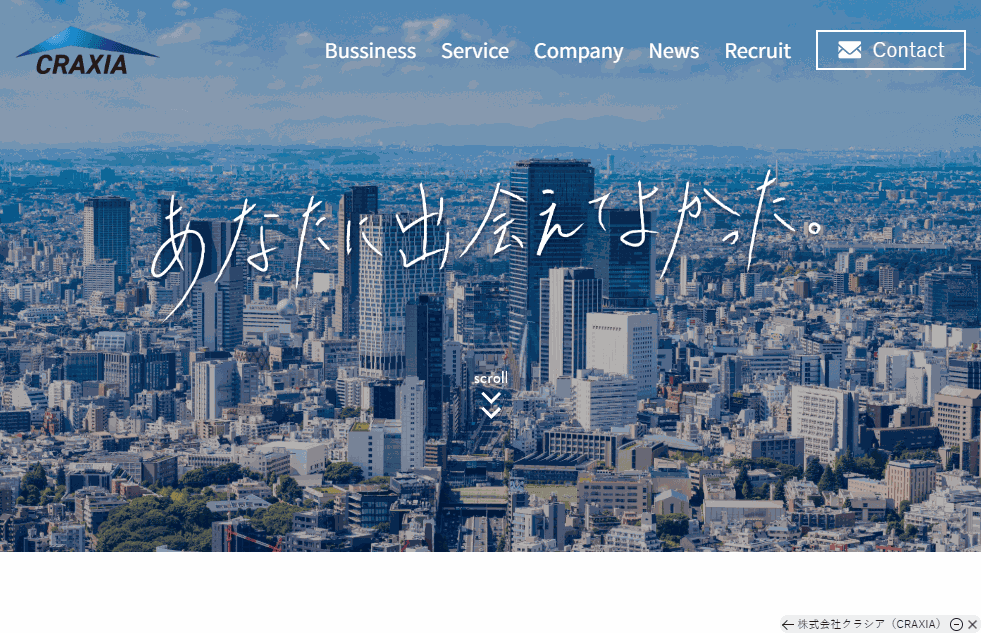Close the bottom bar with X
The image size is (981, 633).
coord(972,624)
